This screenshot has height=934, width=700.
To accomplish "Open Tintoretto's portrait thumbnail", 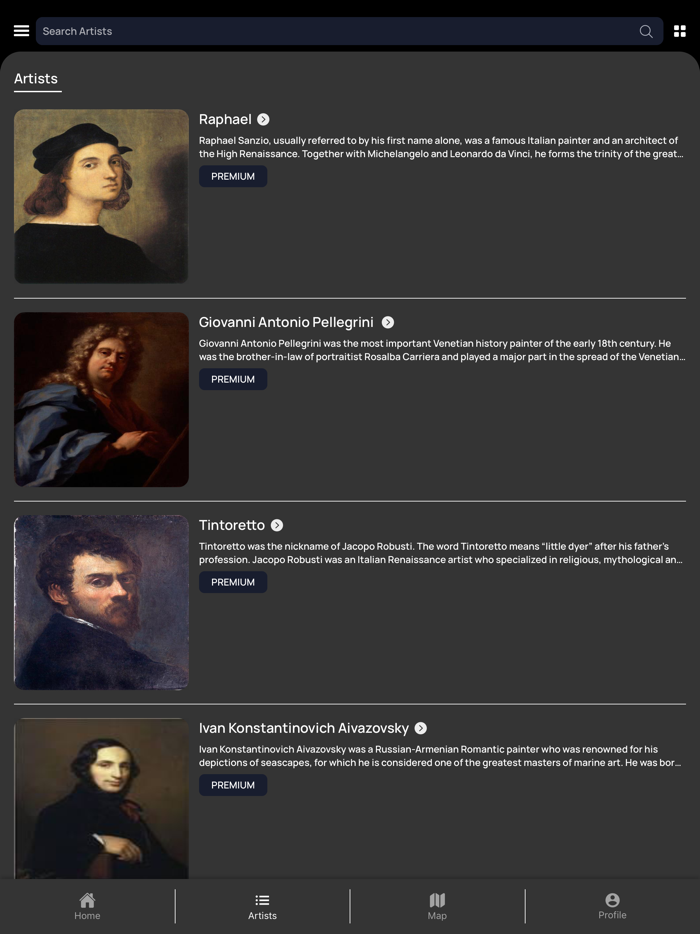I will [101, 602].
